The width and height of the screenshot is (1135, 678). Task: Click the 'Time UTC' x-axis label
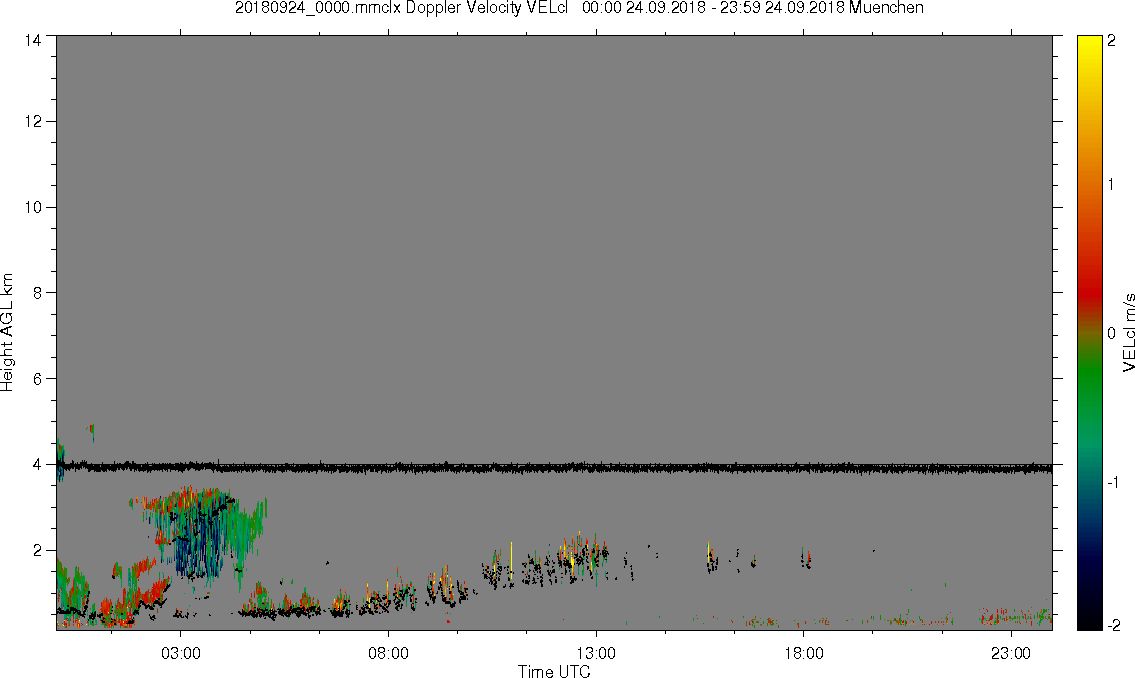pos(554,671)
